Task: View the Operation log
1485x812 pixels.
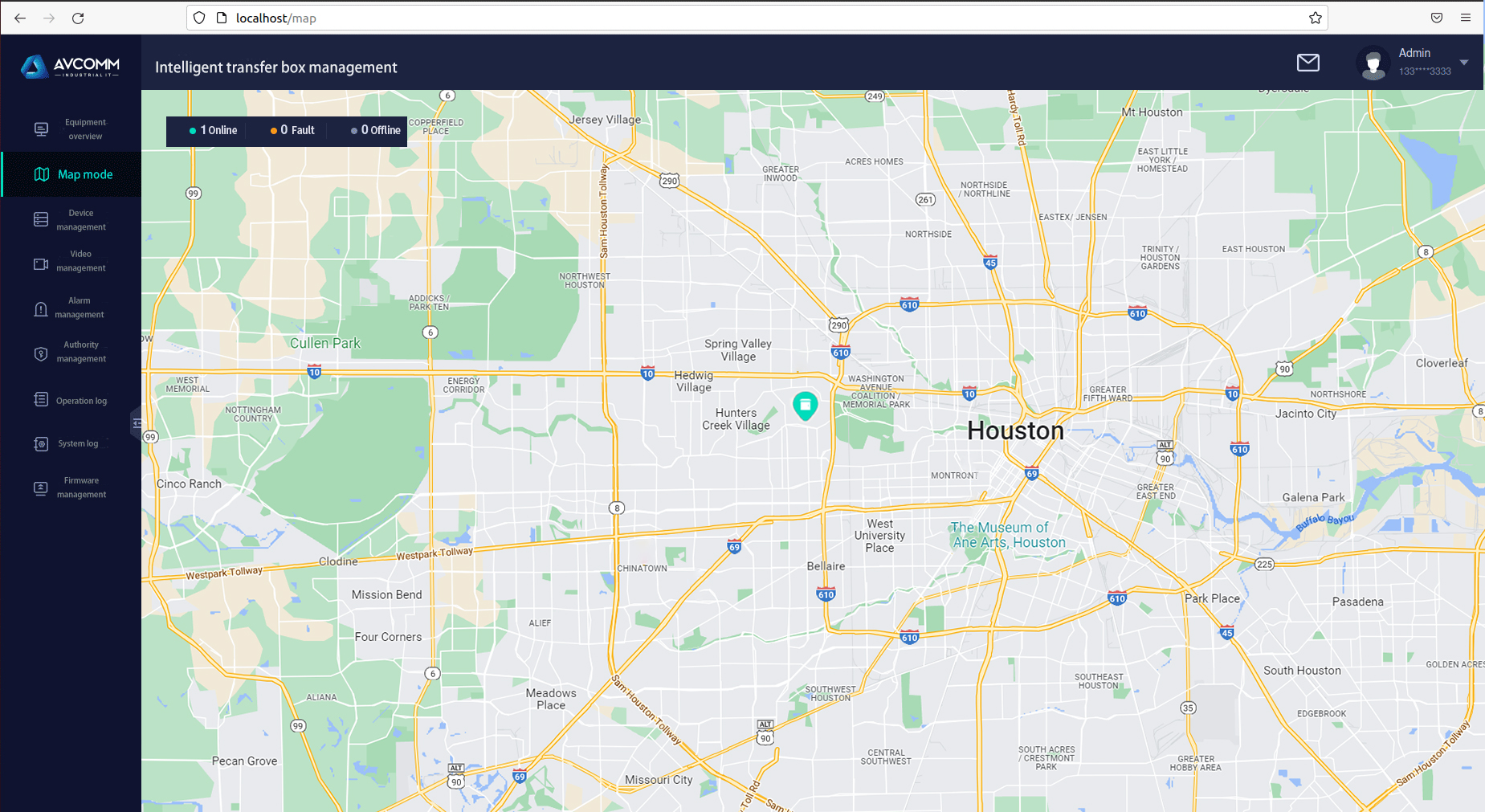Action: (71, 400)
